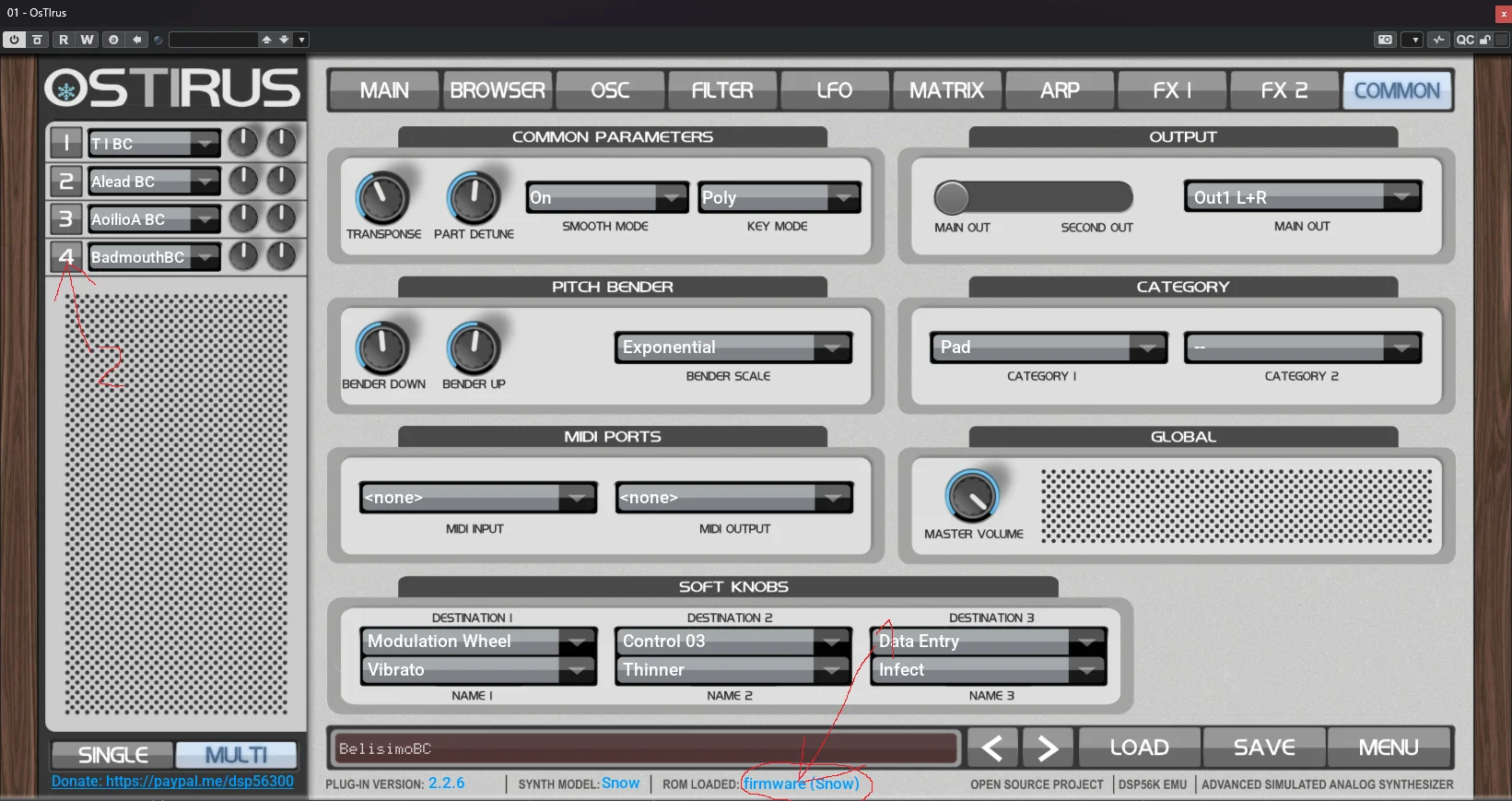Viewport: 1512px width, 801px height.
Task: Switch to MULTI mode
Action: click(x=236, y=755)
